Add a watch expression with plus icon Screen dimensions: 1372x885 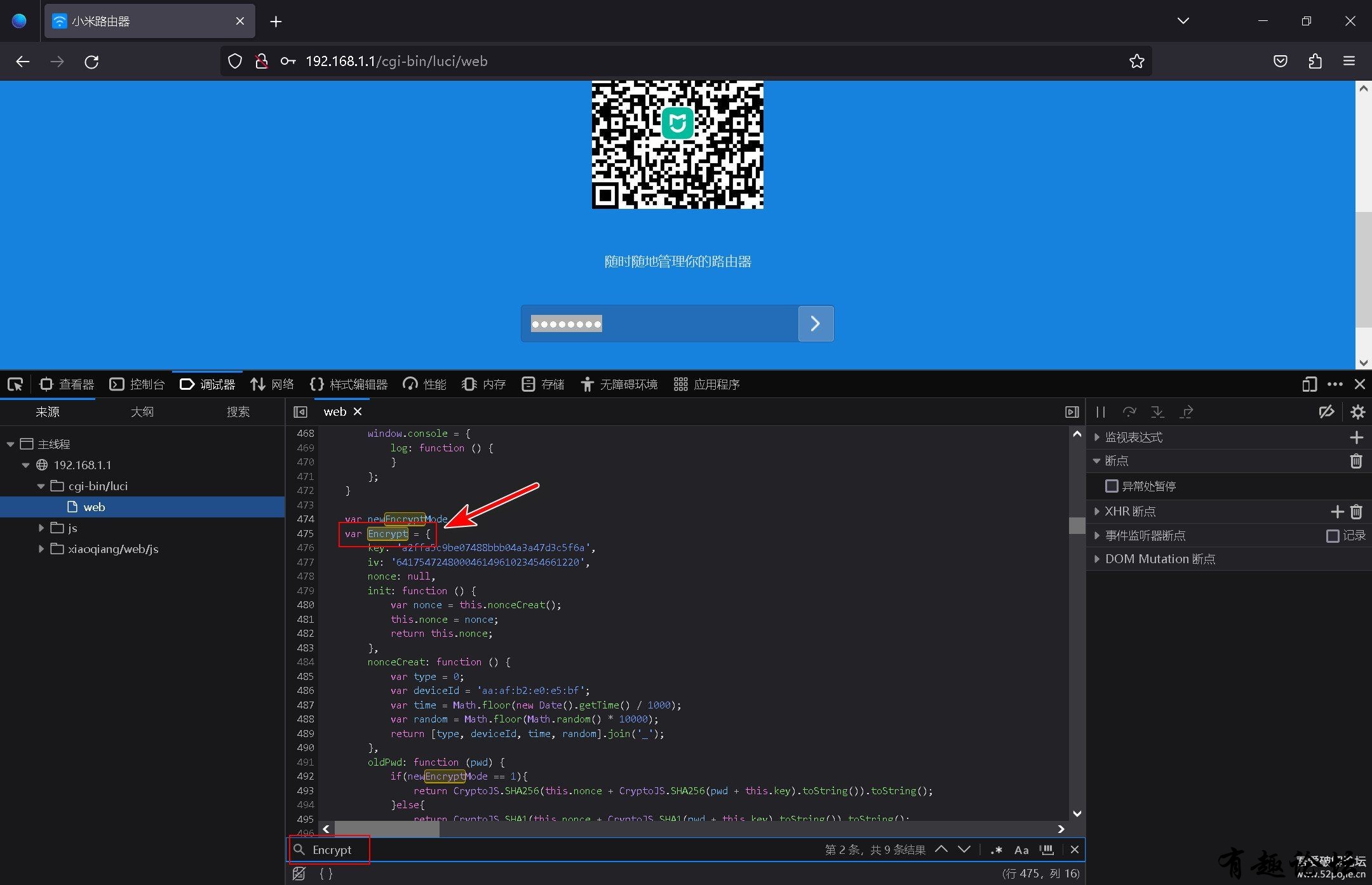[1356, 437]
